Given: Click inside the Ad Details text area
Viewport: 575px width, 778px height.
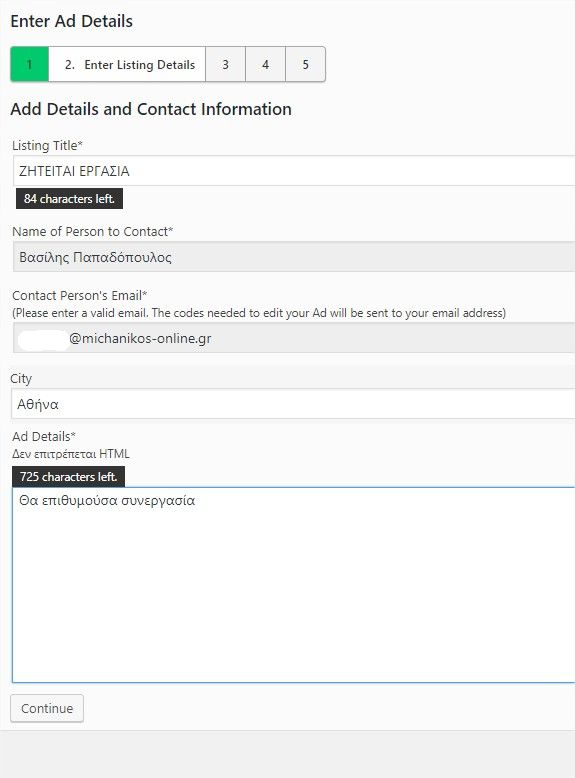Looking at the screenshot, I should point(294,585).
